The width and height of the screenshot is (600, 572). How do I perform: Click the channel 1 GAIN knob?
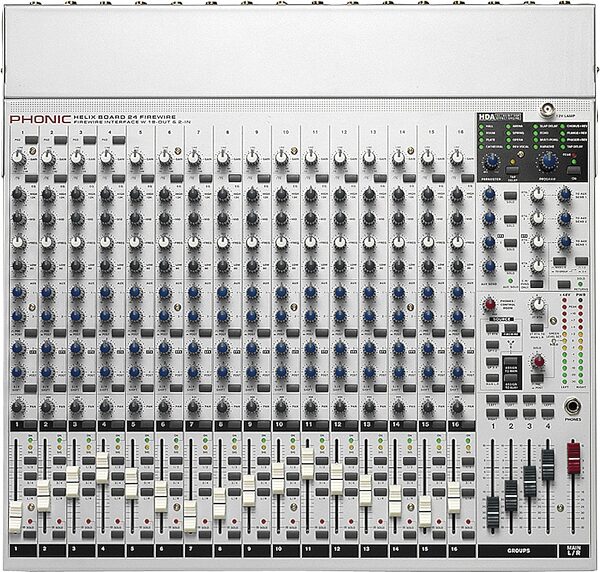pyautogui.click(x=18, y=158)
